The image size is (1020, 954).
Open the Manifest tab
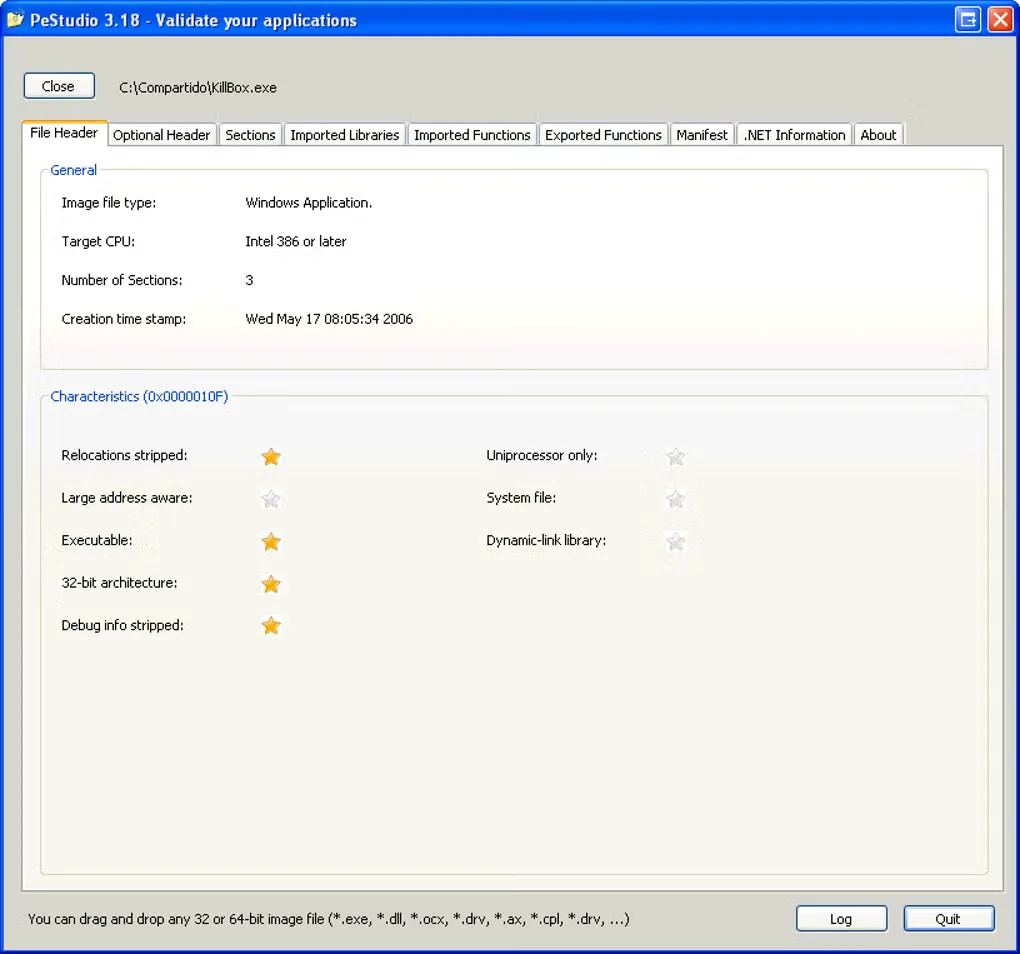(702, 135)
